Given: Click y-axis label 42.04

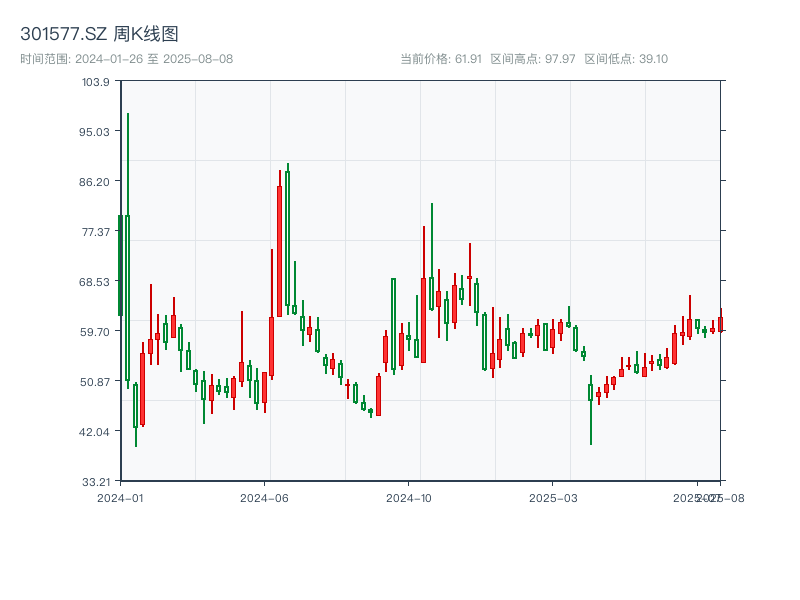Looking at the screenshot, I should pos(94,432).
